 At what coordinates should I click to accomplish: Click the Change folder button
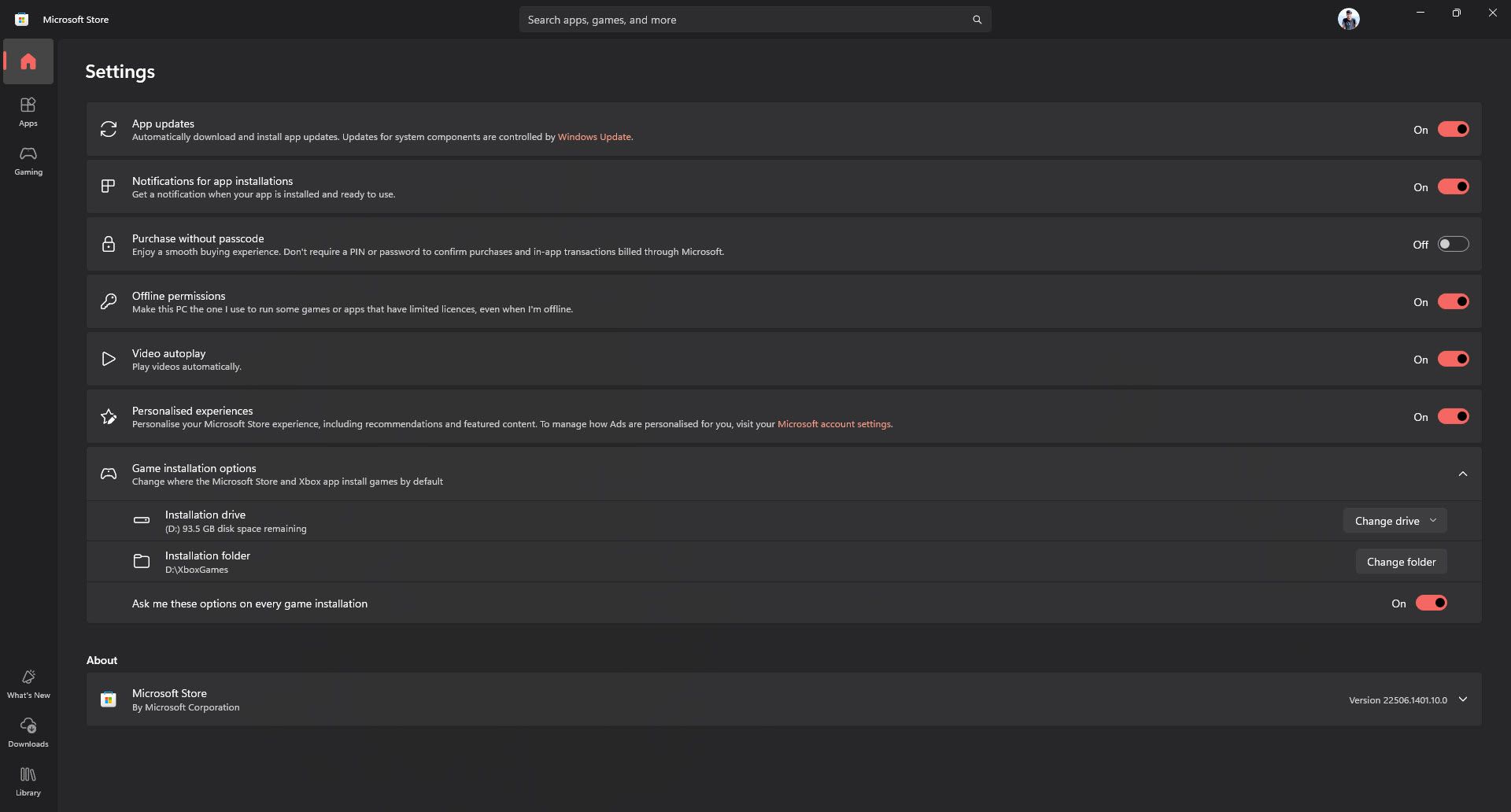pos(1401,562)
